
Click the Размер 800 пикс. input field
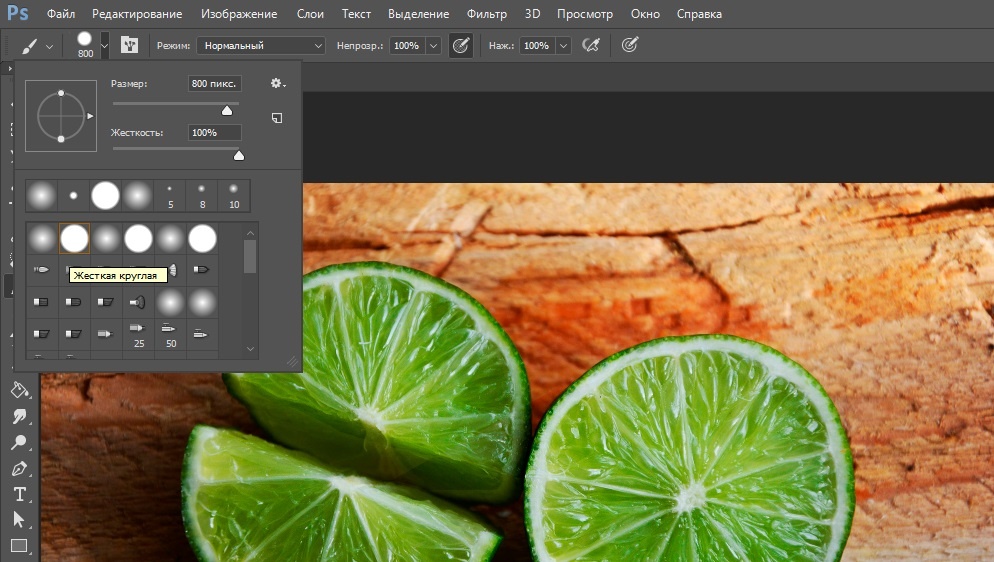click(214, 84)
